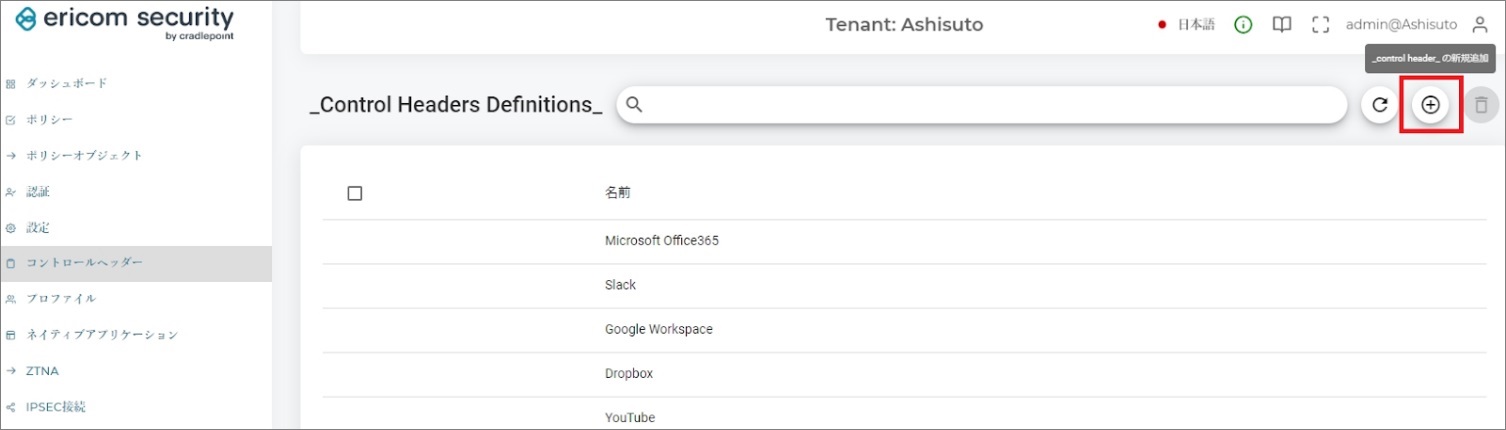Open the Google Workspace entry
1506x430 pixels.
point(658,329)
